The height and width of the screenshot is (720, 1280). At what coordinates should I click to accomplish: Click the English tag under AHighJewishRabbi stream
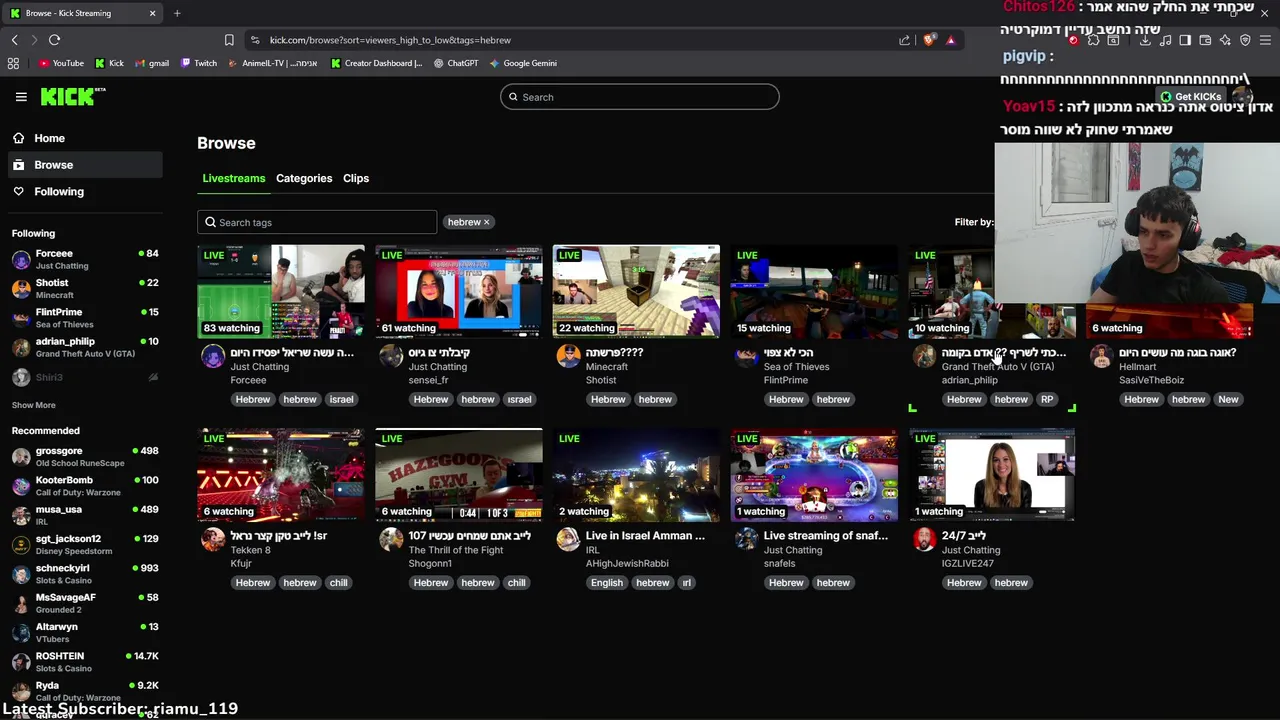(606, 583)
